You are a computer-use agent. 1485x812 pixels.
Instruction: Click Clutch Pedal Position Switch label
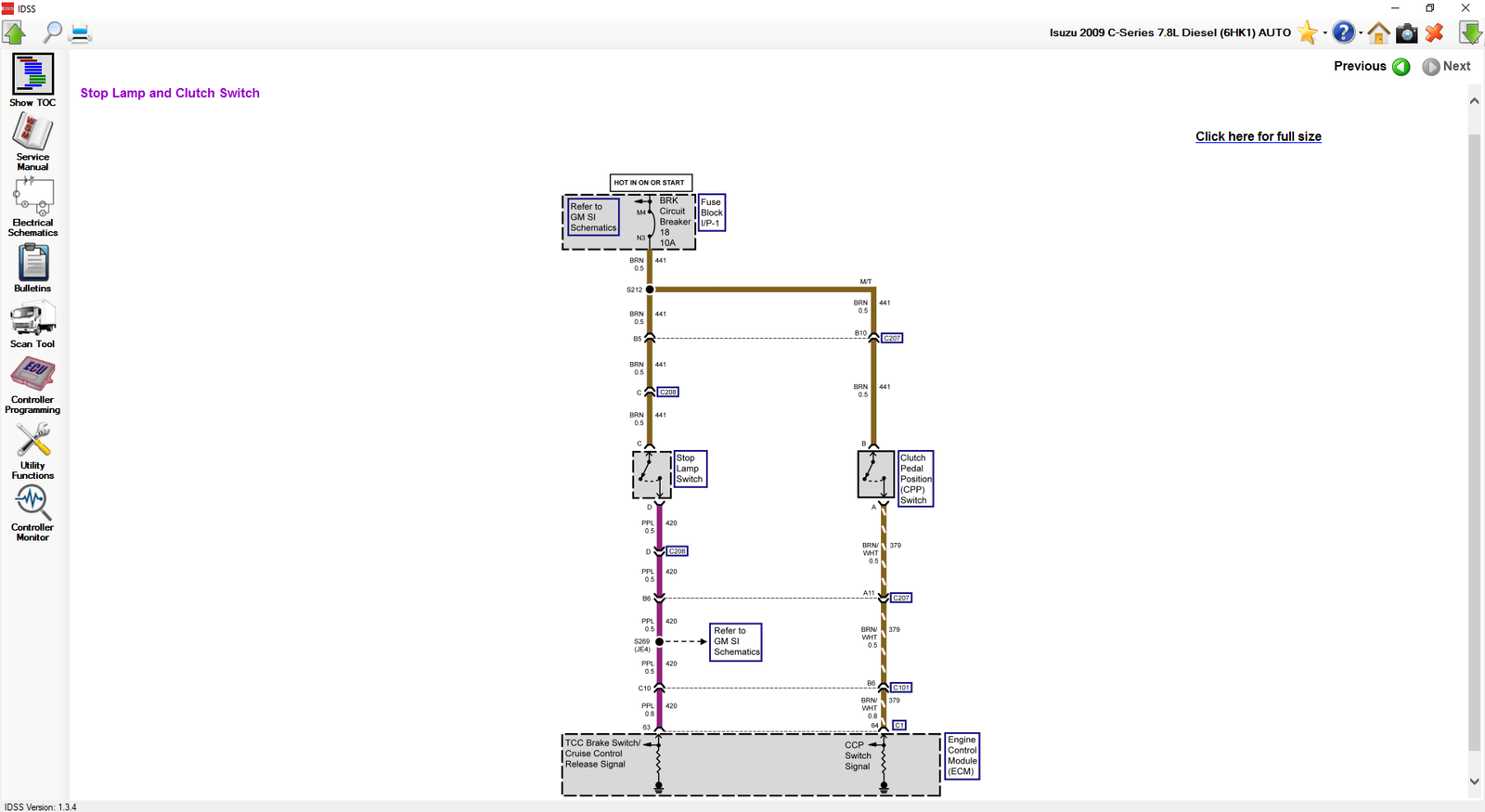tap(915, 479)
